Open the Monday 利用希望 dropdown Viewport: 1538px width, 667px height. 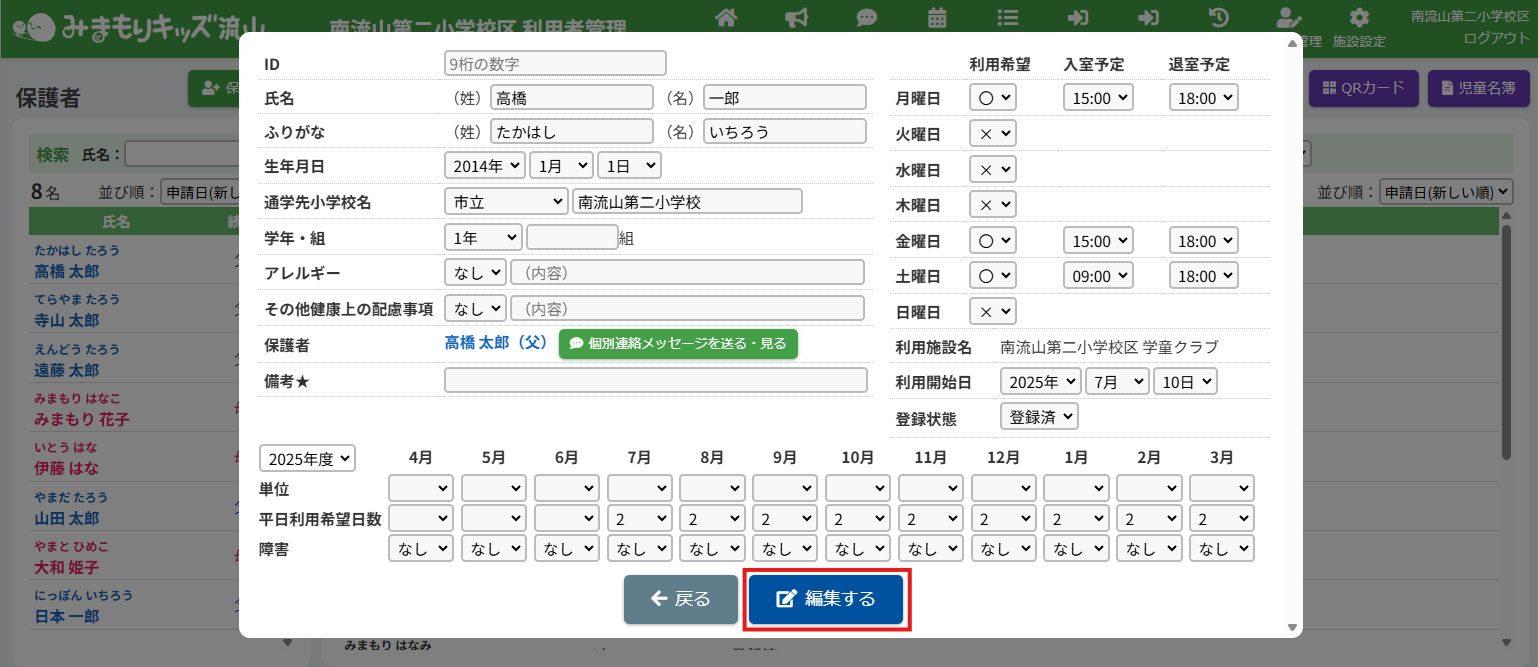tap(992, 98)
